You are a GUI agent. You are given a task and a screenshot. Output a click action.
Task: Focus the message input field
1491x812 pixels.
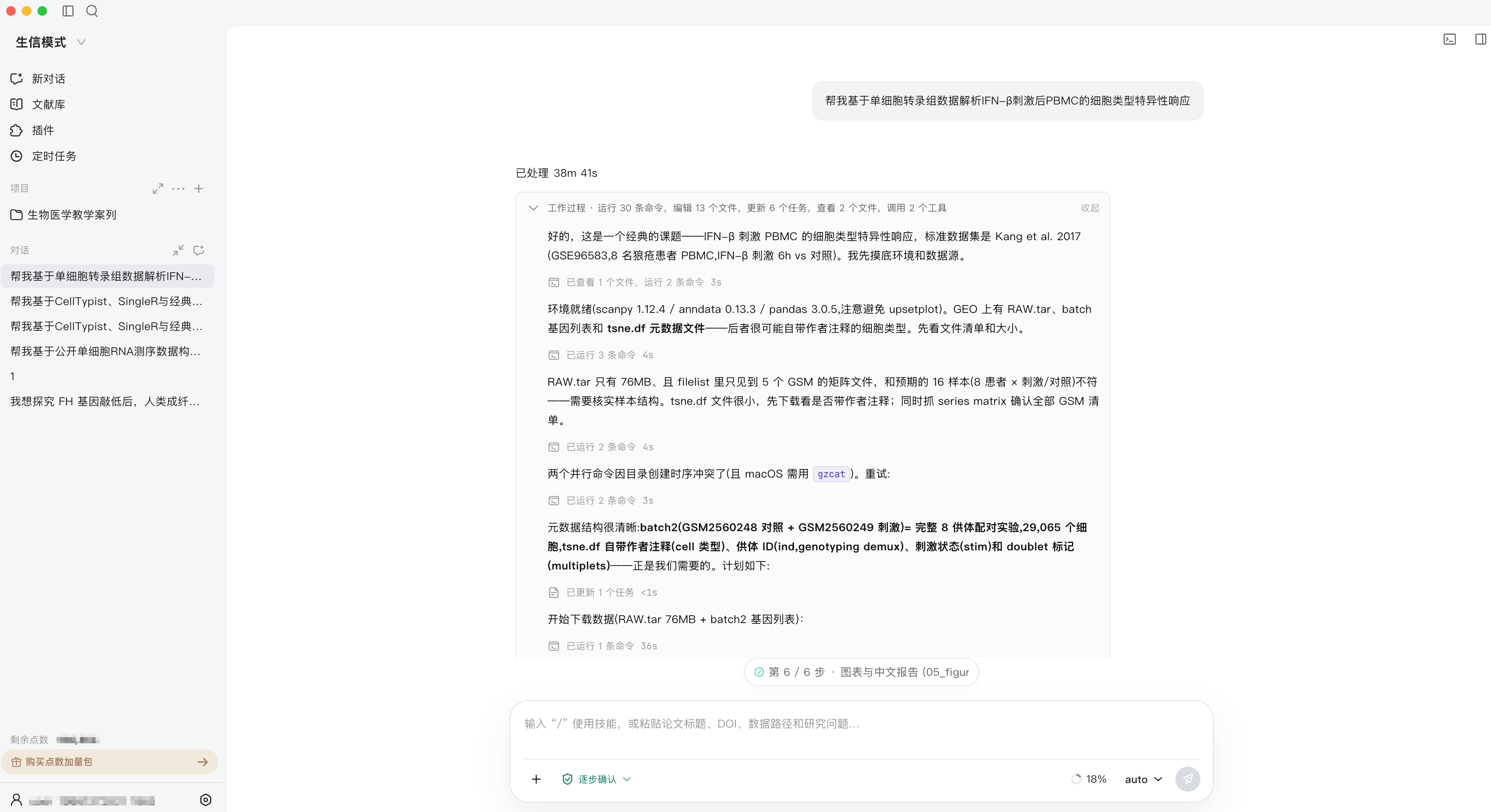tap(861, 724)
